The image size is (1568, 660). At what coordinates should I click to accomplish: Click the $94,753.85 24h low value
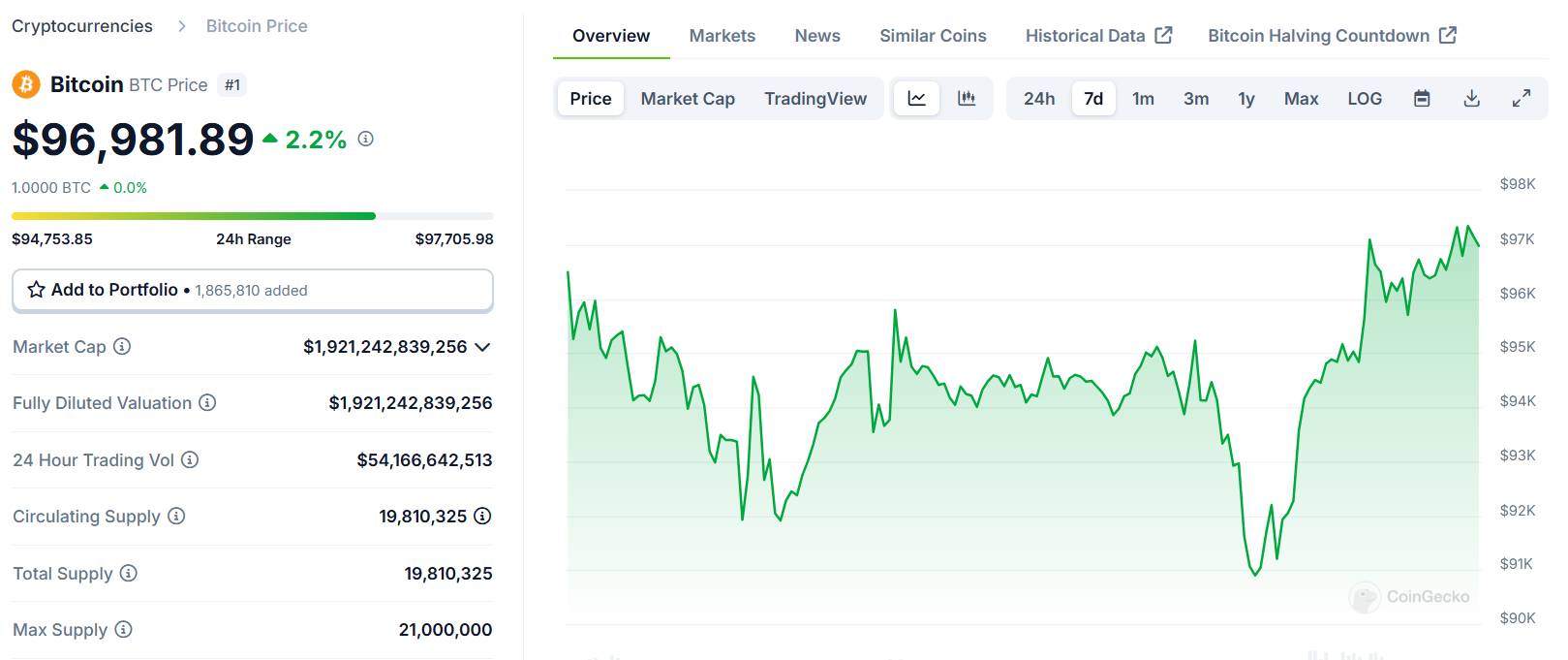tap(52, 238)
